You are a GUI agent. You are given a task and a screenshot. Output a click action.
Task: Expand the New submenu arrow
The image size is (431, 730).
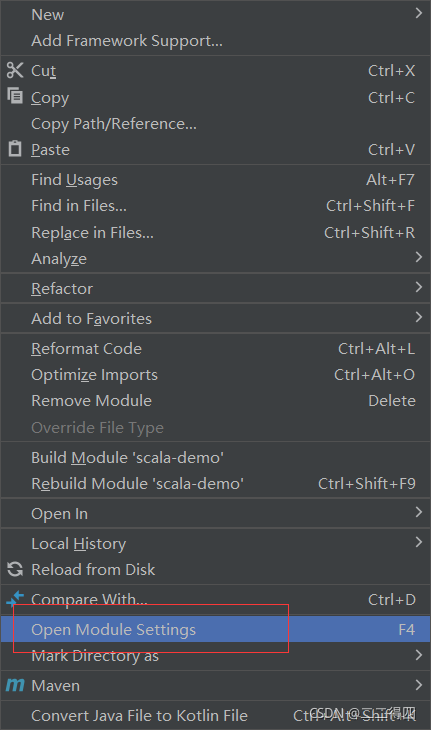click(418, 13)
